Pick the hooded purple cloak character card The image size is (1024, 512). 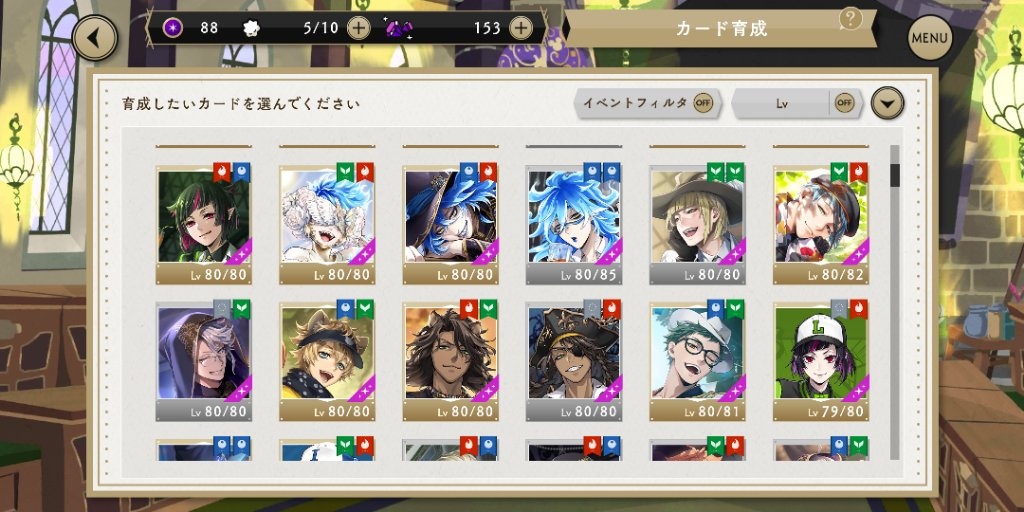204,360
